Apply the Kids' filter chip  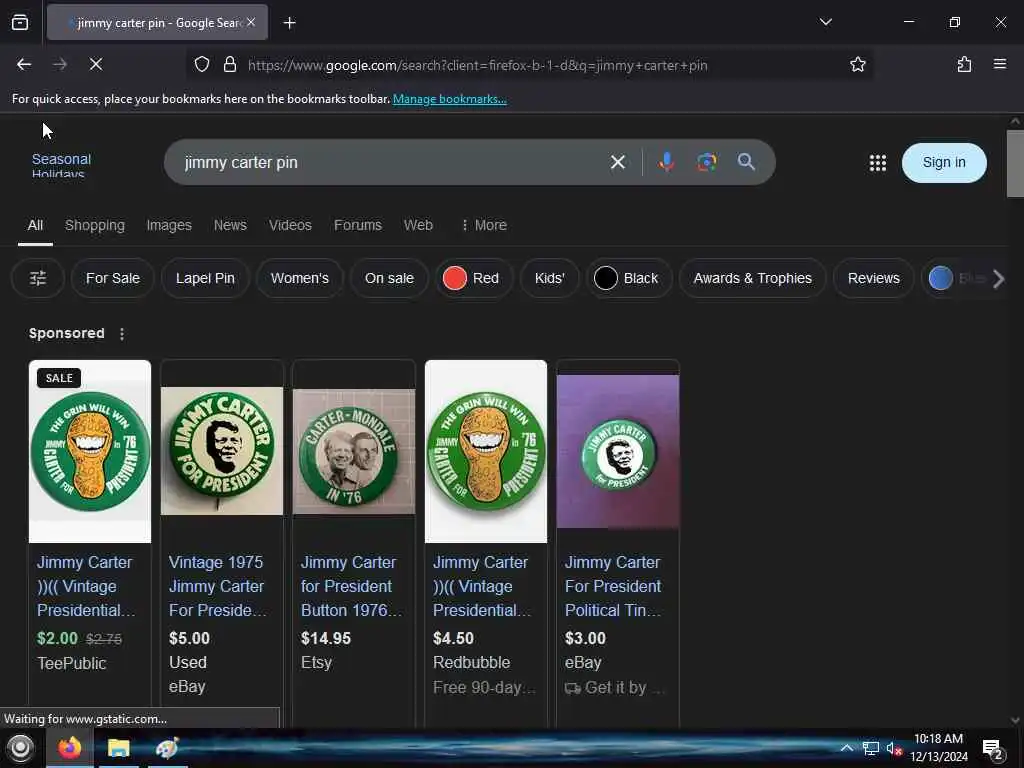(x=549, y=278)
